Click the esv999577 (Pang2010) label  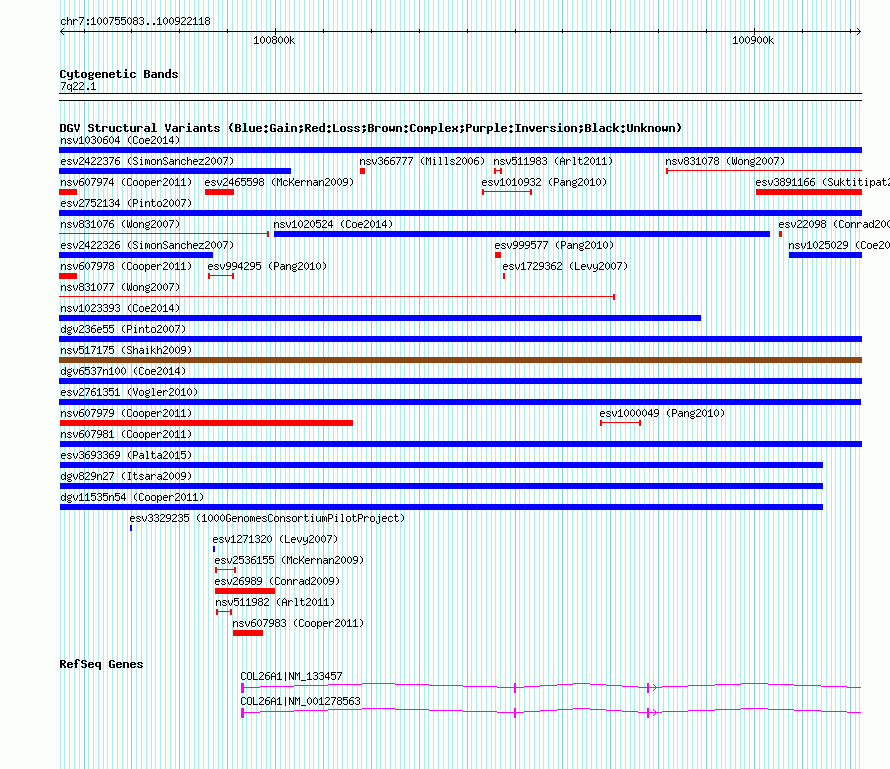[x=554, y=245]
